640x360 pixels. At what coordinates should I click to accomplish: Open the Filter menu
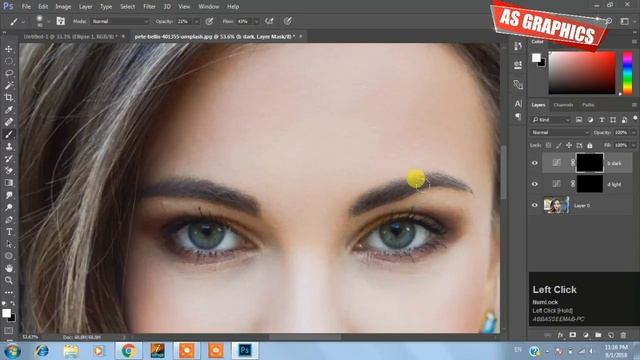click(149, 7)
